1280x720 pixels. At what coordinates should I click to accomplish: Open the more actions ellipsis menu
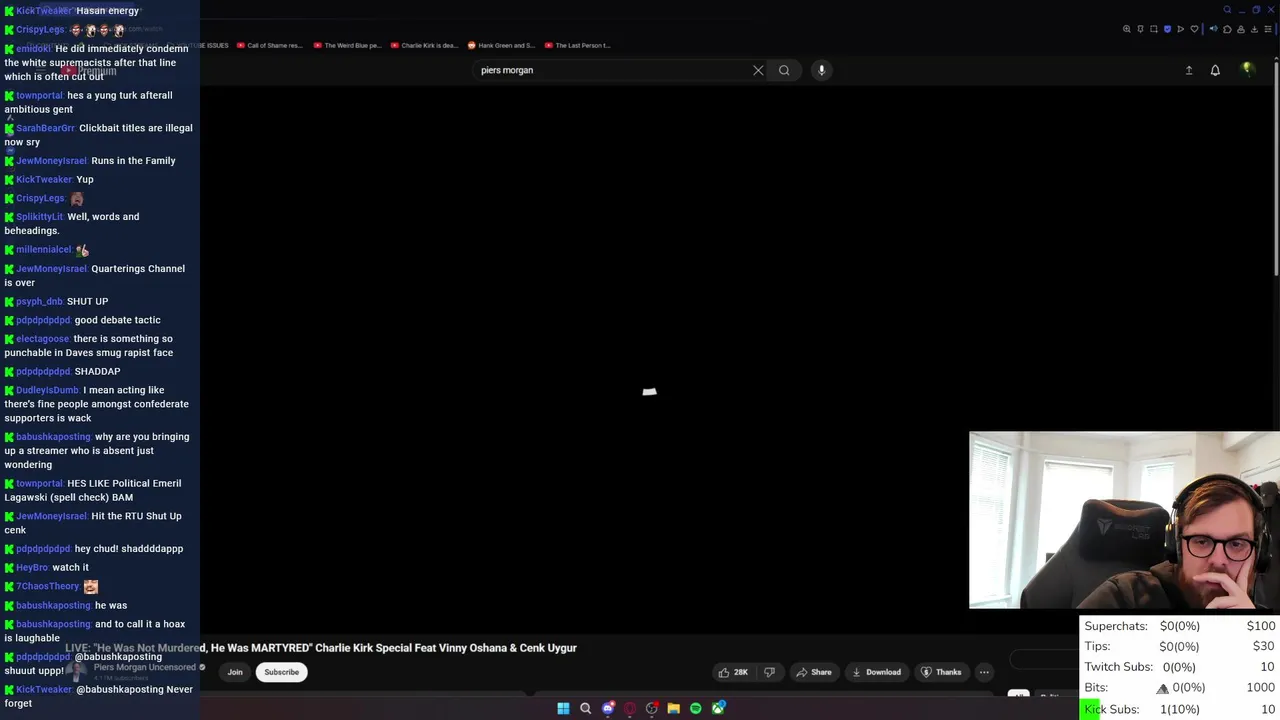click(x=984, y=672)
